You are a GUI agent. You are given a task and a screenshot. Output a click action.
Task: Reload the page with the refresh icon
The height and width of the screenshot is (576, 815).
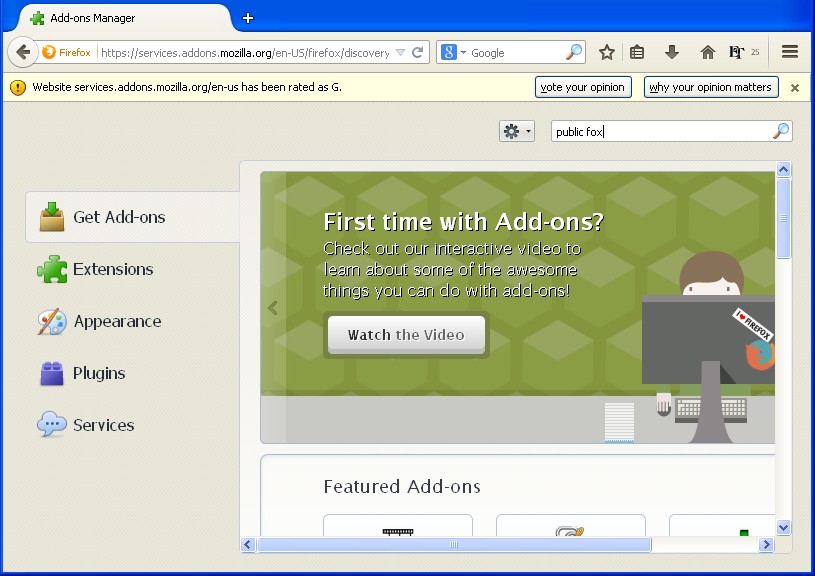(418, 52)
